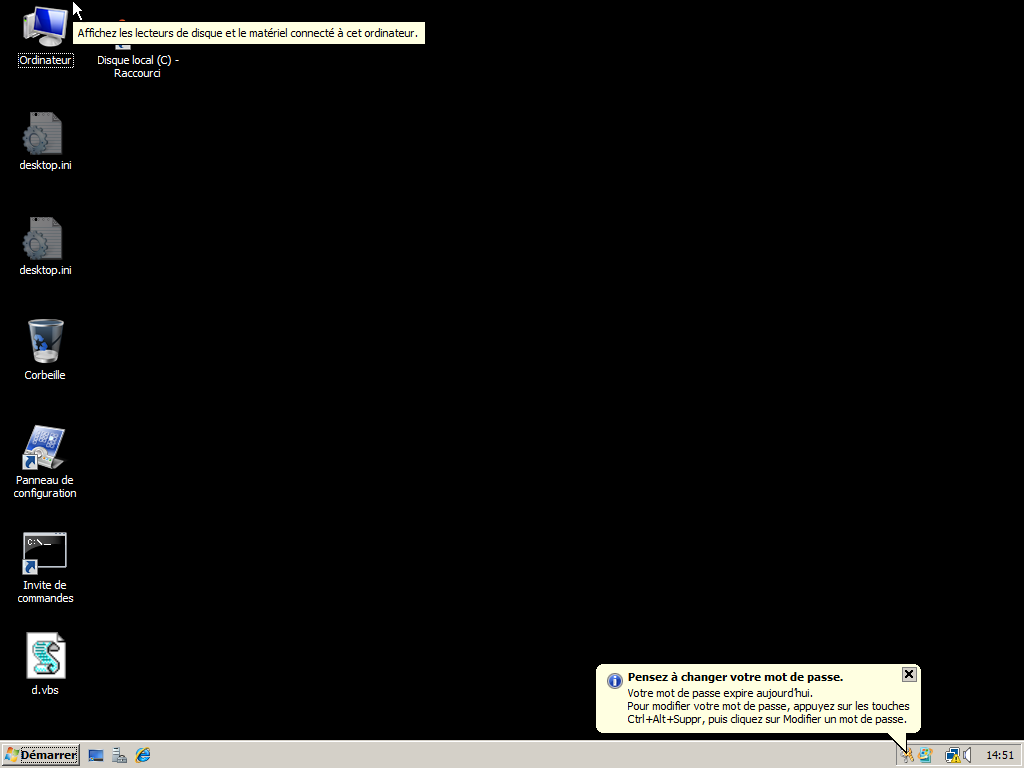Close the password expiry balloon notification
This screenshot has height=768, width=1024.
(x=908, y=674)
